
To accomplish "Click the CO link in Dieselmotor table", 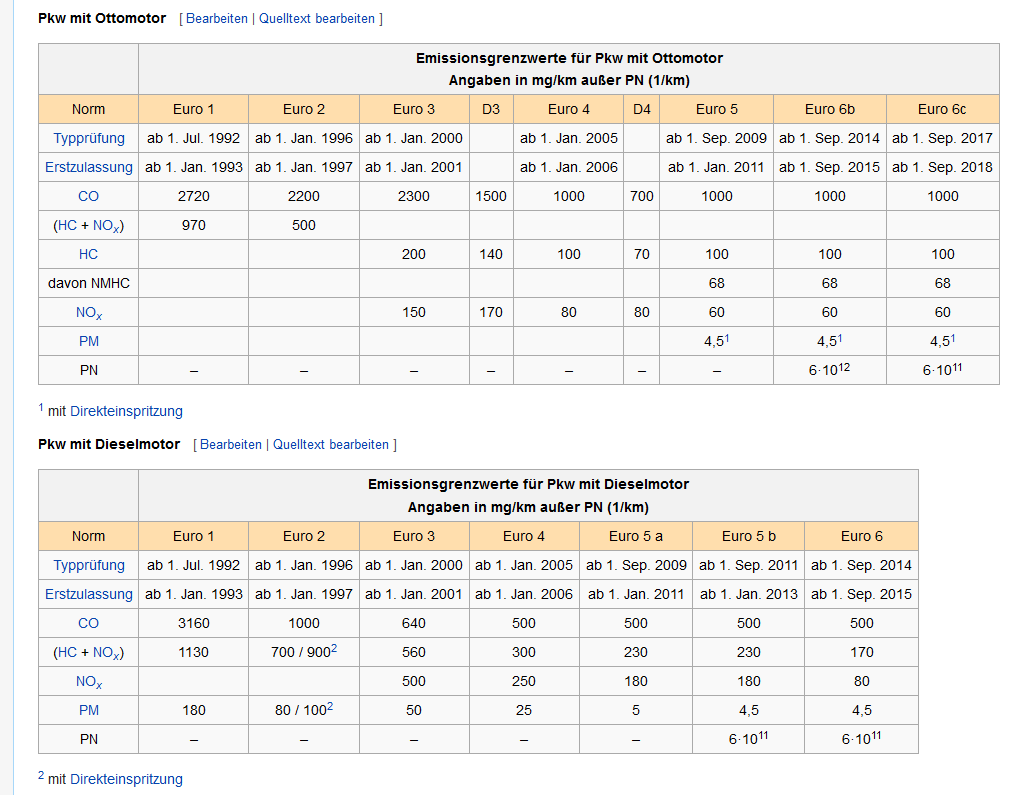I will (89, 623).
